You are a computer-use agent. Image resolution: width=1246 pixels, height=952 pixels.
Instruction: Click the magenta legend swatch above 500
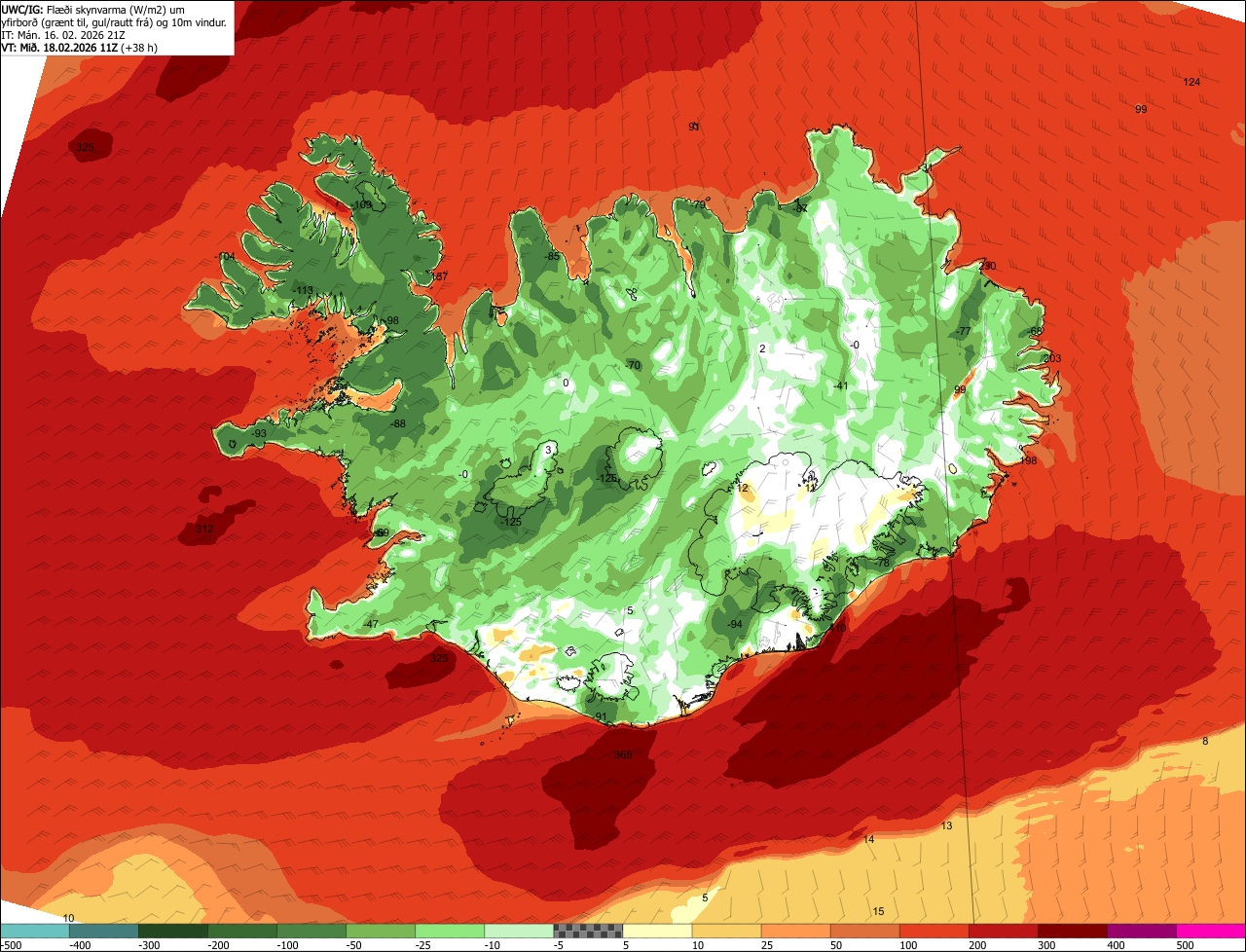click(x=1211, y=931)
